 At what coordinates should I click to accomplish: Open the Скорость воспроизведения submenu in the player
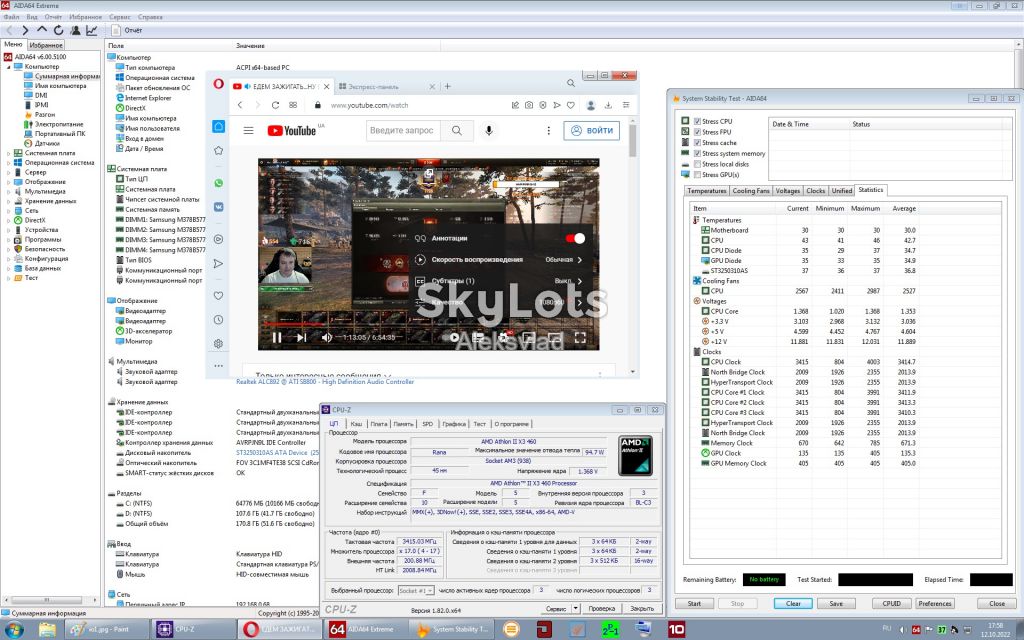[x=499, y=259]
